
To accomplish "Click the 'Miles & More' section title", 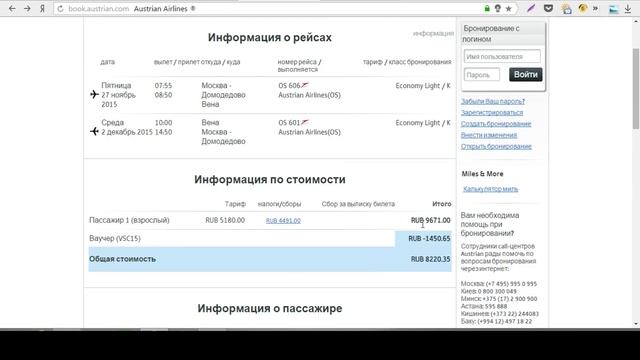I will [x=482, y=174].
